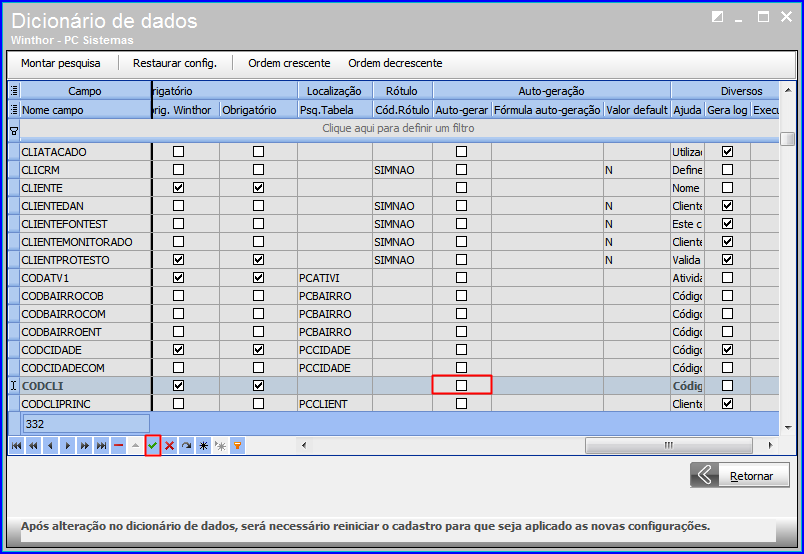
Task: Open Montar pesquisa menu
Action: pyautogui.click(x=61, y=63)
